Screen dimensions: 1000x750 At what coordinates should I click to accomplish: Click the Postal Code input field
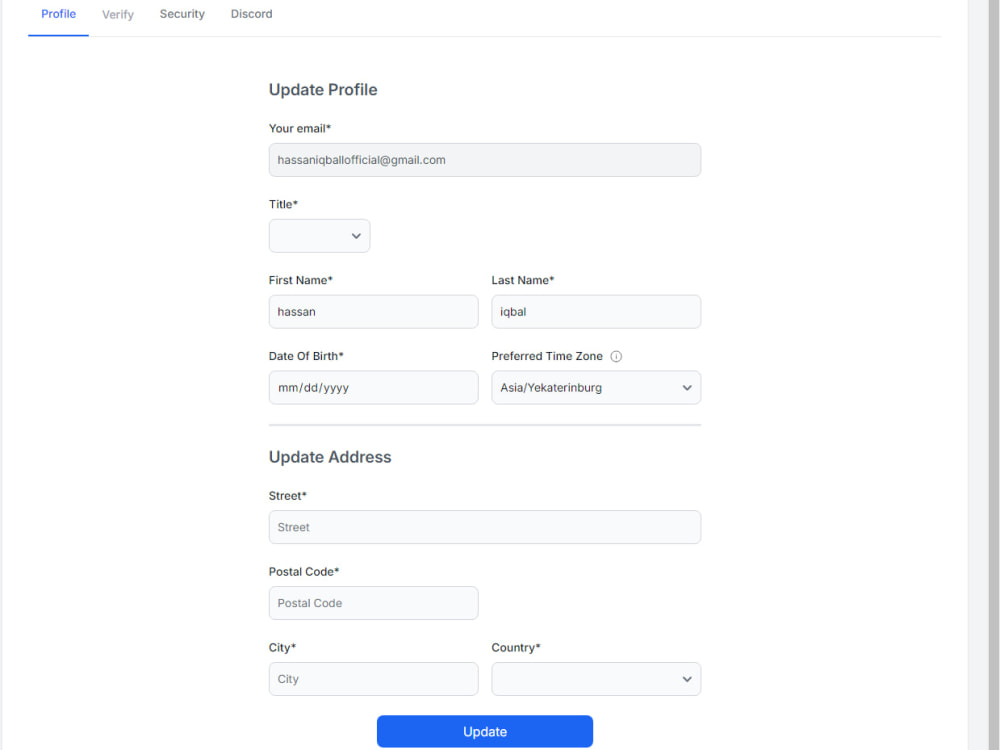(373, 603)
